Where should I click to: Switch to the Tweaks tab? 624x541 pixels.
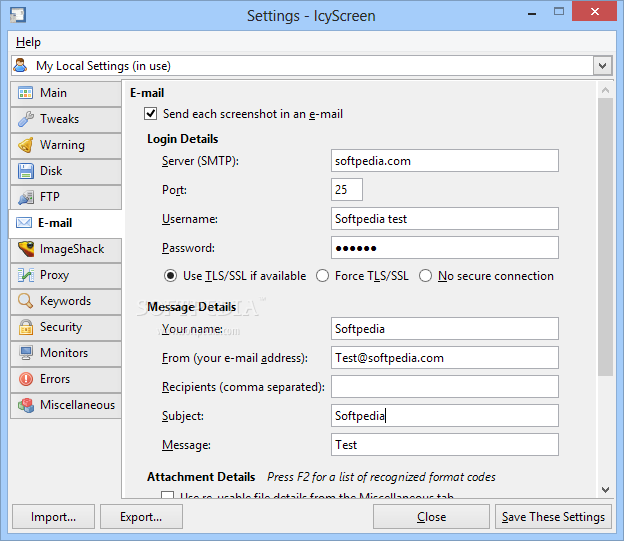66,119
